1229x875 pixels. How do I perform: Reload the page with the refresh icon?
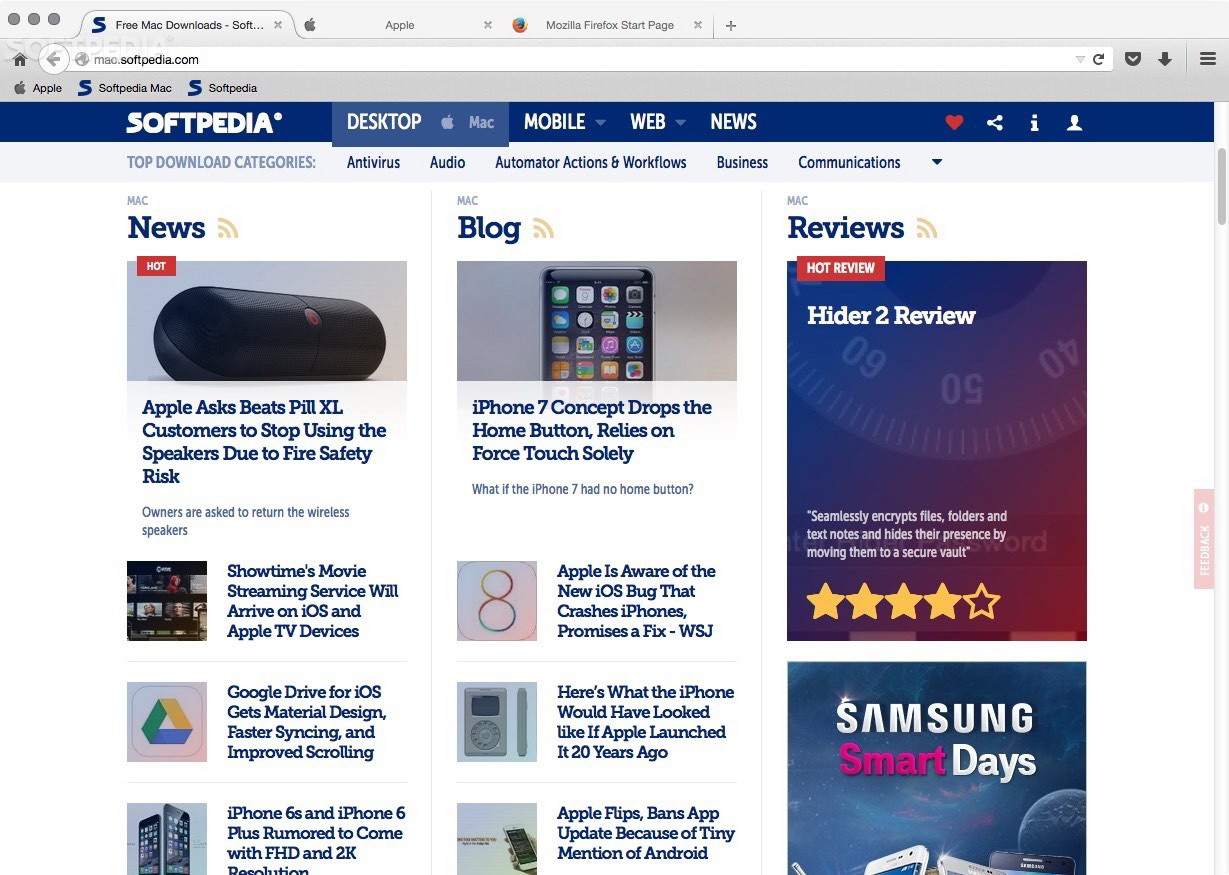click(x=1098, y=60)
